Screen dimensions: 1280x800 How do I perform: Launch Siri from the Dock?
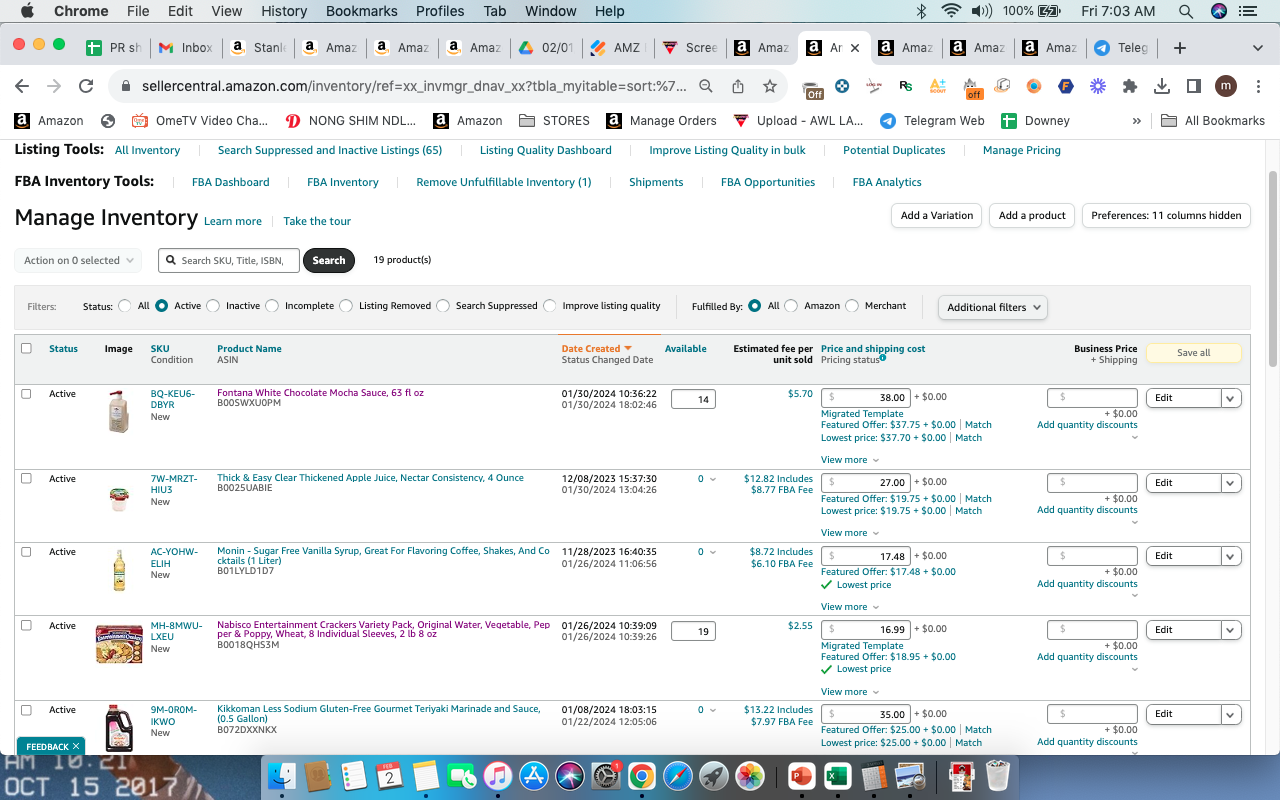pos(569,776)
